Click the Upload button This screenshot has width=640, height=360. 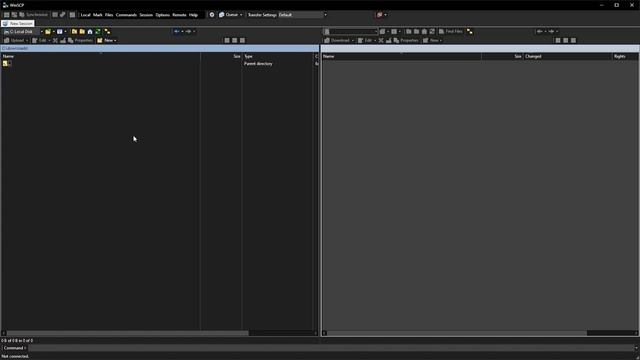[14, 40]
